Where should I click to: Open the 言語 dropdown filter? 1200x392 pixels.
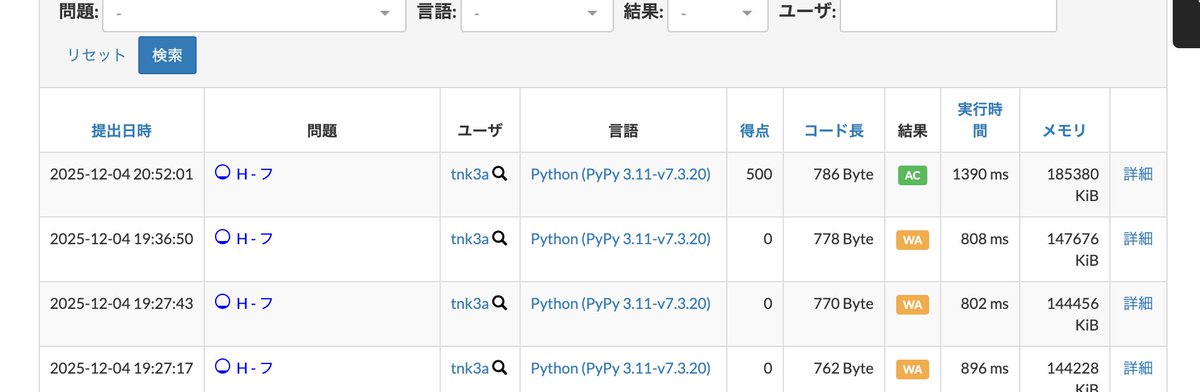pos(537,13)
